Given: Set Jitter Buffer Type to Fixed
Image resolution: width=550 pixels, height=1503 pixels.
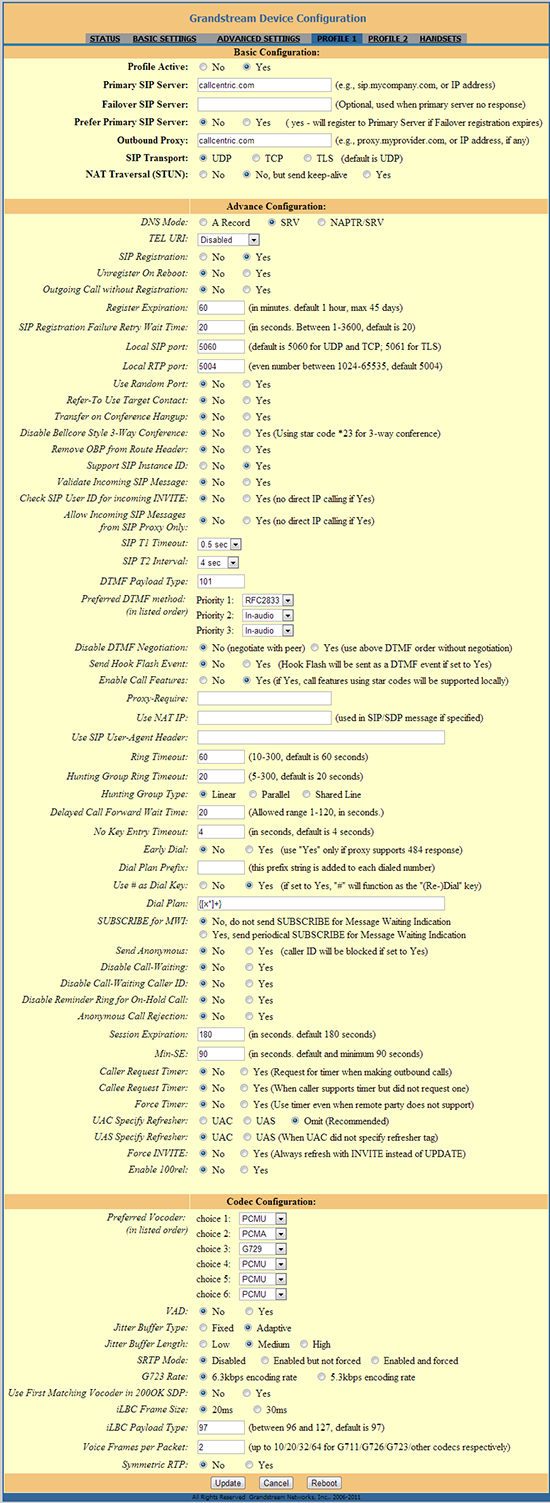Looking at the screenshot, I should pos(204,1329).
